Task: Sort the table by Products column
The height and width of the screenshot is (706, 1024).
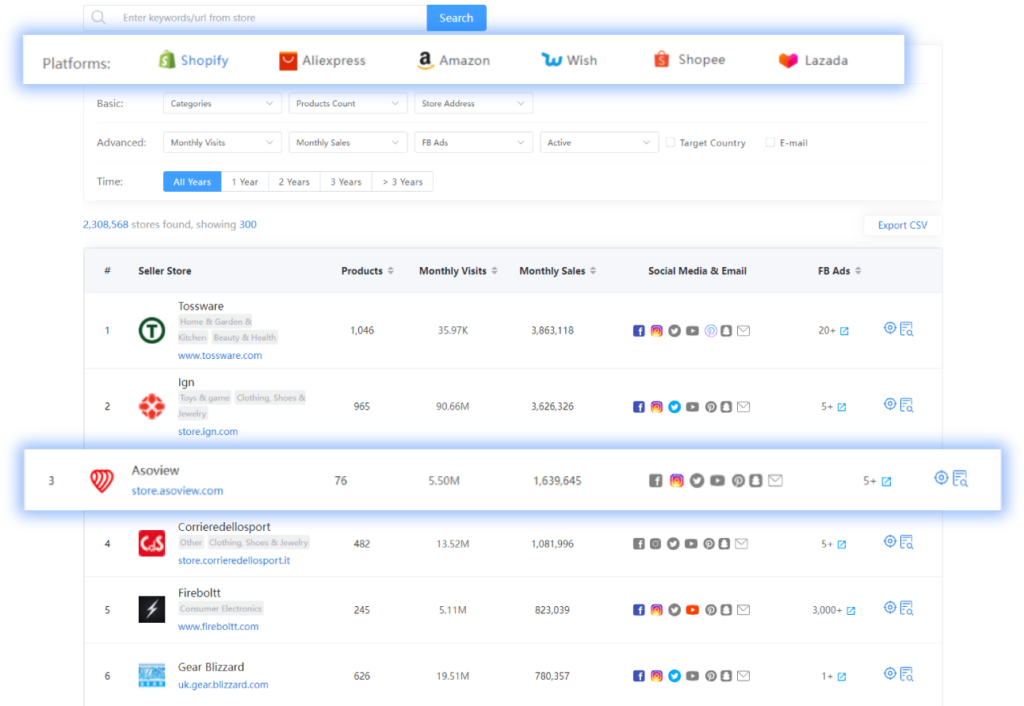Action: [x=391, y=270]
